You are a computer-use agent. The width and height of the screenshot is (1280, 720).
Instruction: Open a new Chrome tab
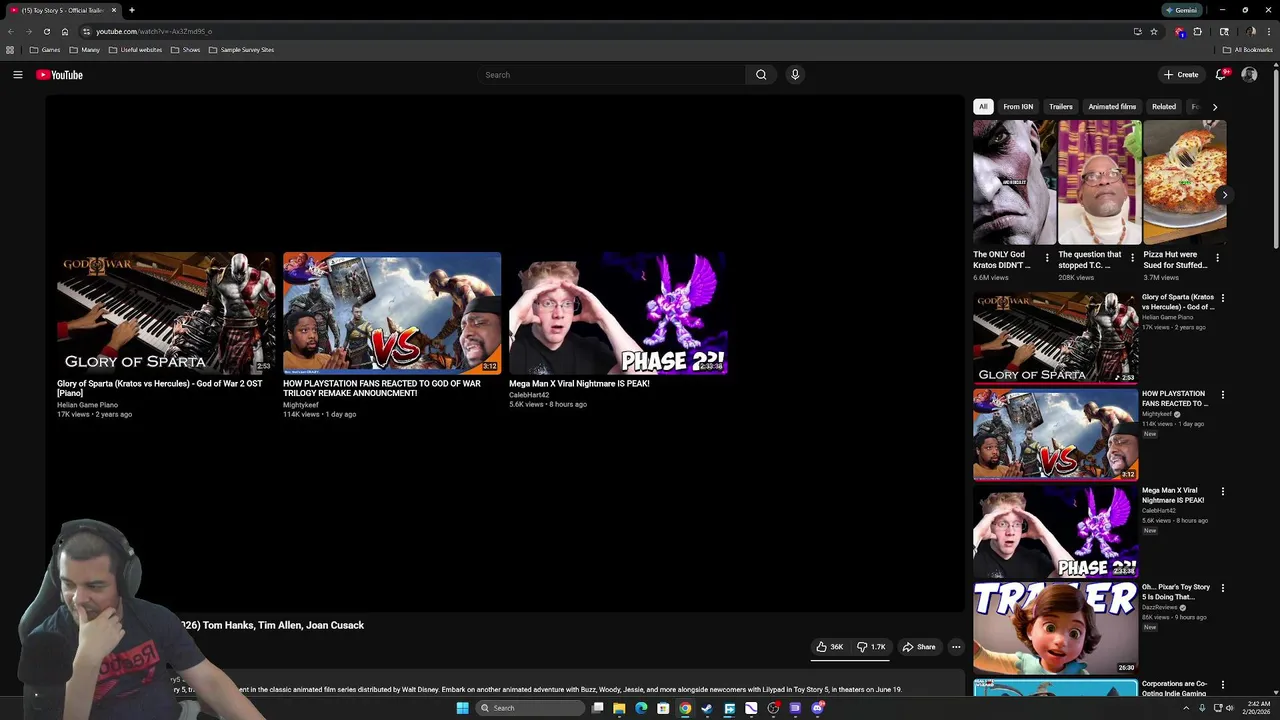coord(131,10)
